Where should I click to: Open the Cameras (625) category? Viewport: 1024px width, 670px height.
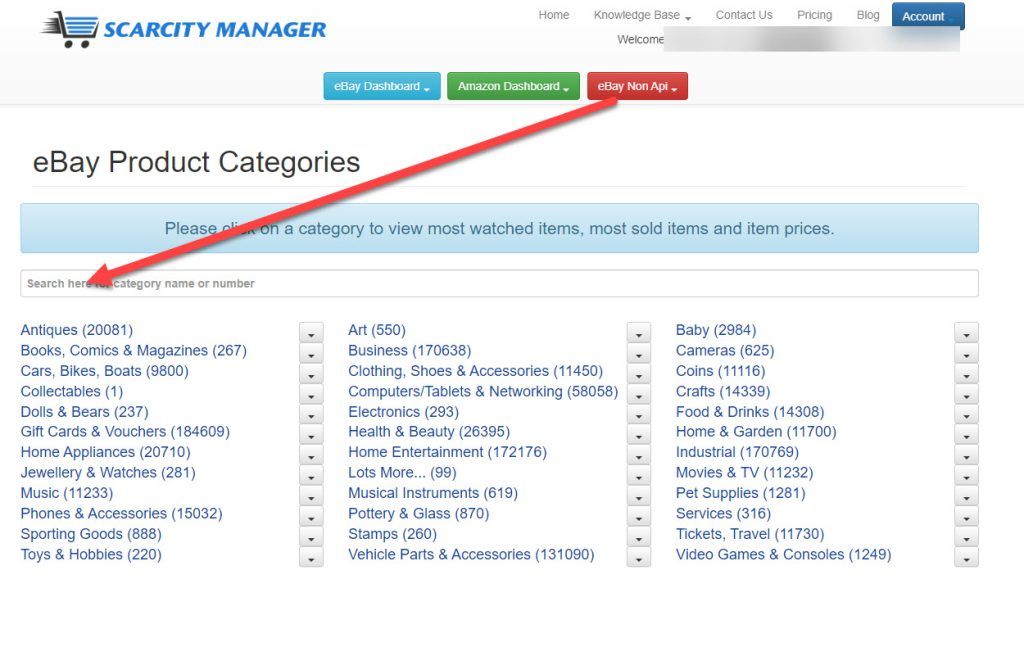point(725,351)
